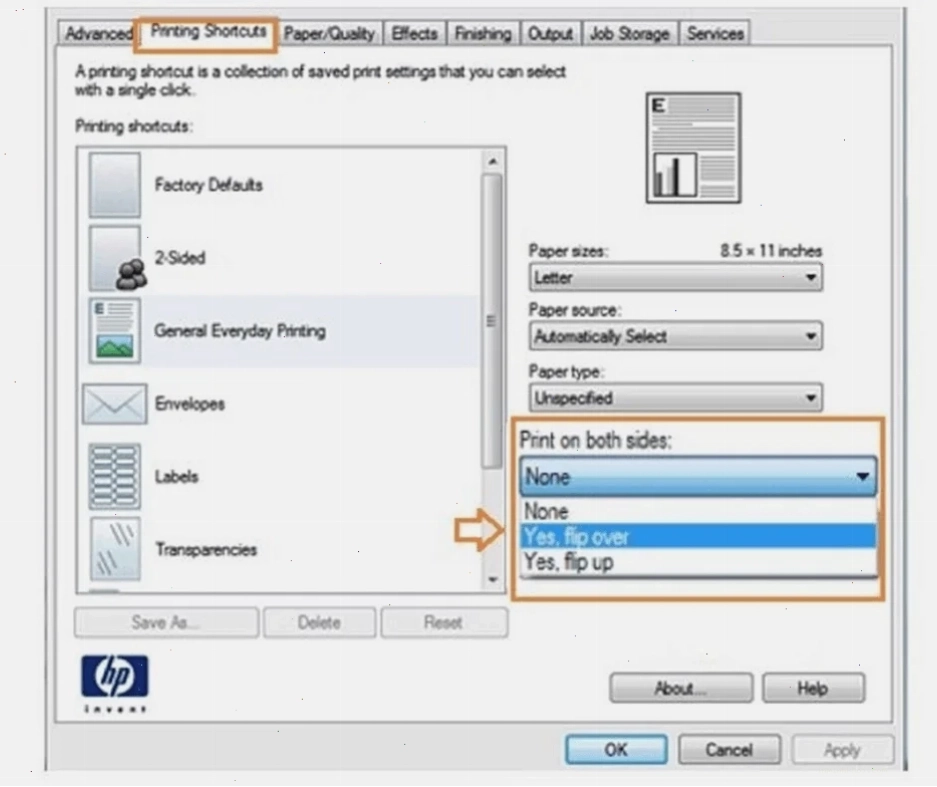The height and width of the screenshot is (787, 937).
Task: Collapse the Print on both sides dropdown
Action: point(698,476)
